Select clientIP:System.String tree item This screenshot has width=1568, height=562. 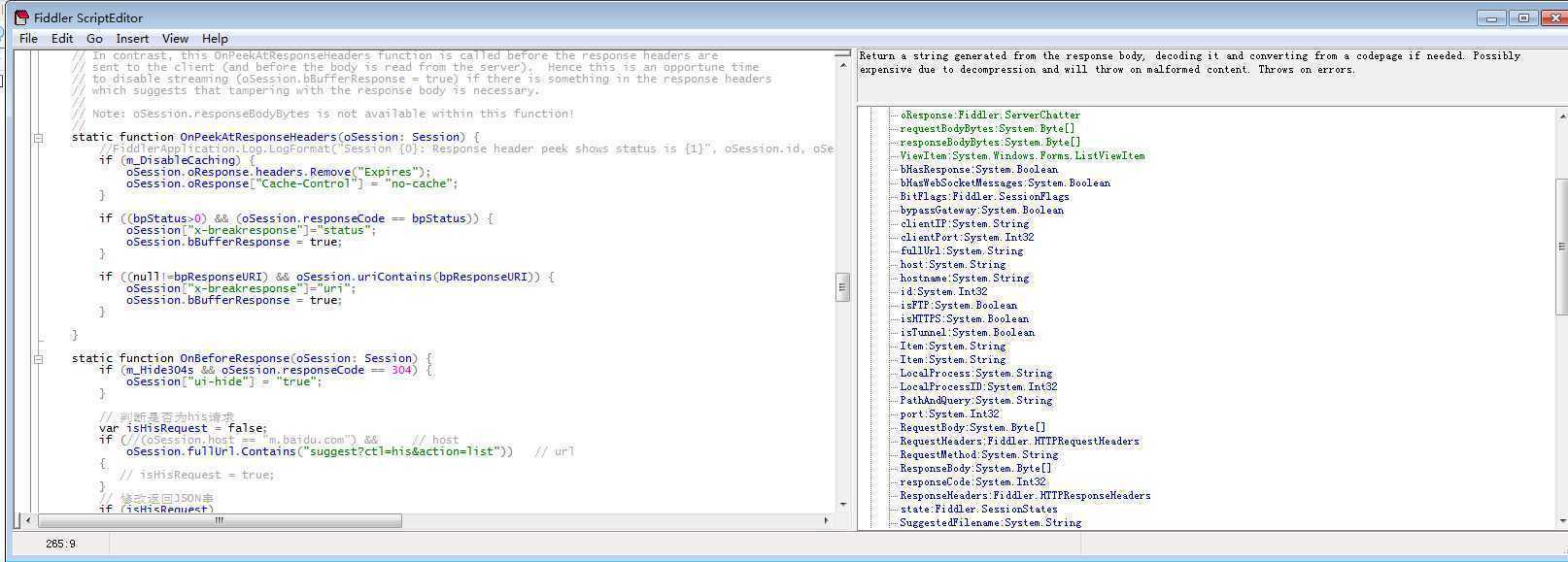[964, 224]
